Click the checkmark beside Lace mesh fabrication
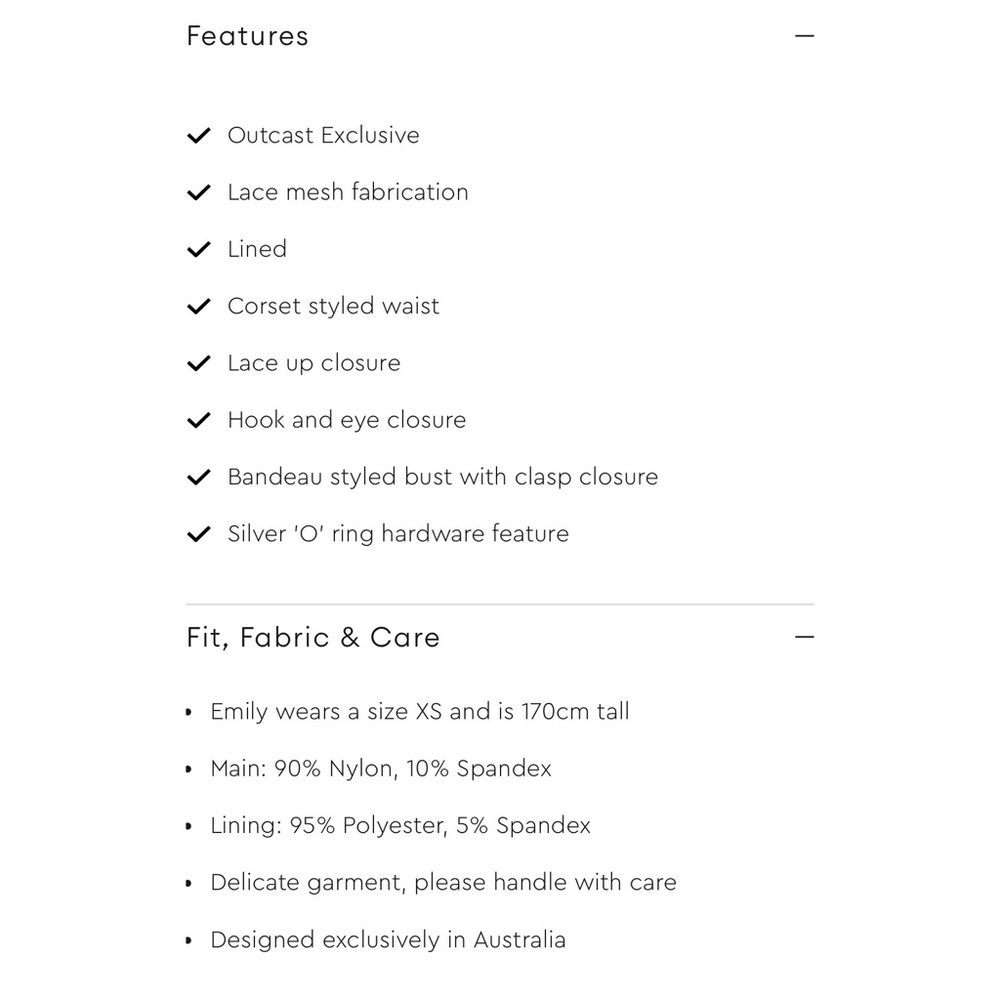This screenshot has width=1000, height=1000. coord(198,192)
